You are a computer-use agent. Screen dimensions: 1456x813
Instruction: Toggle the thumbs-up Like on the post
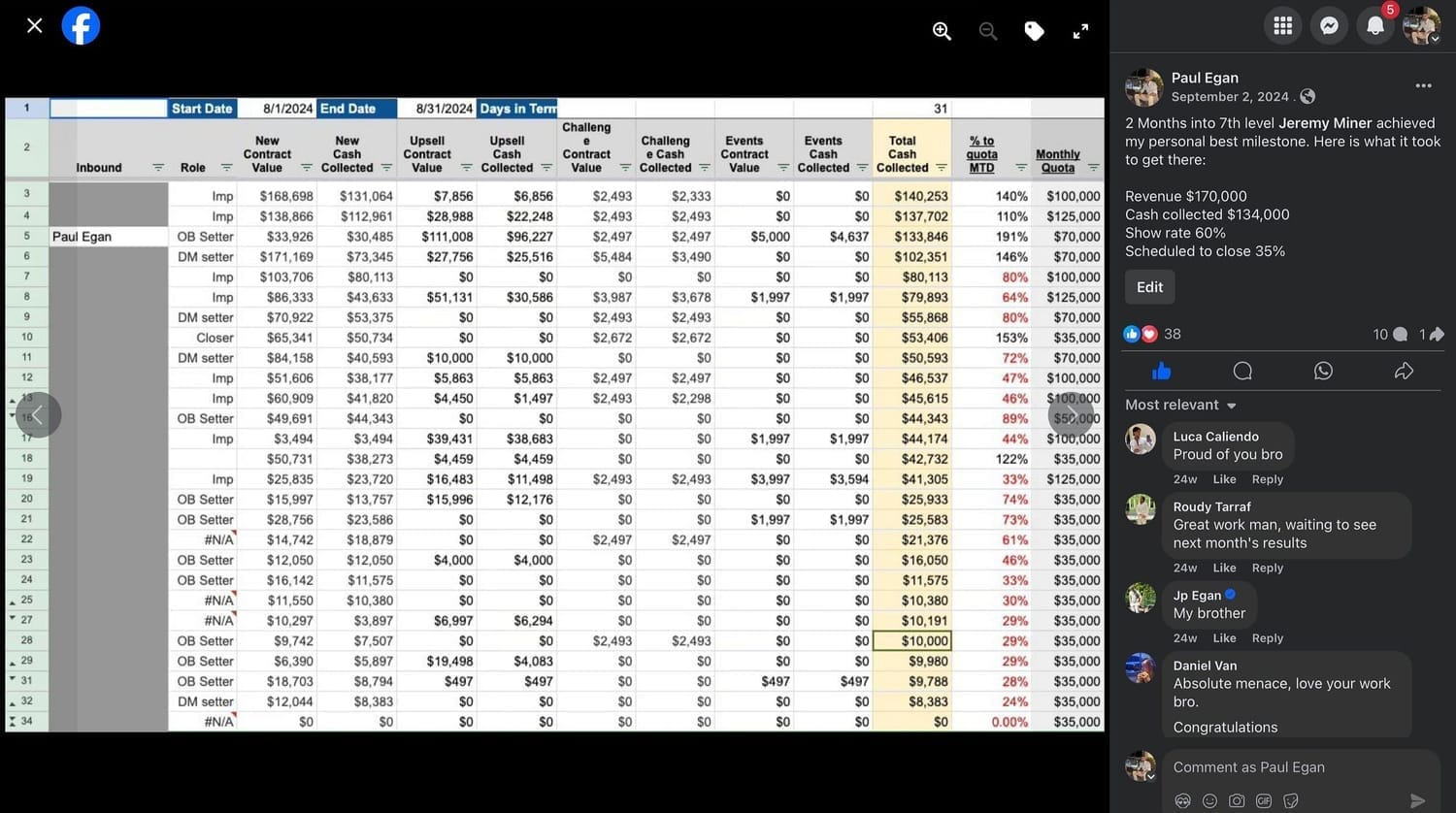pyautogui.click(x=1161, y=371)
